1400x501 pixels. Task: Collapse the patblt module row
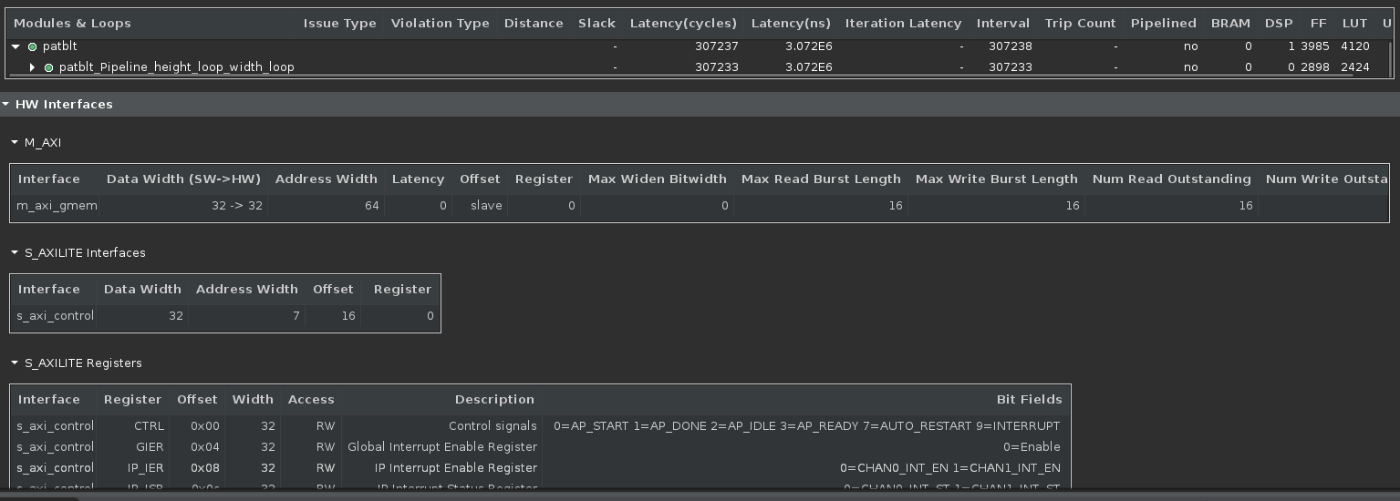click(16, 46)
